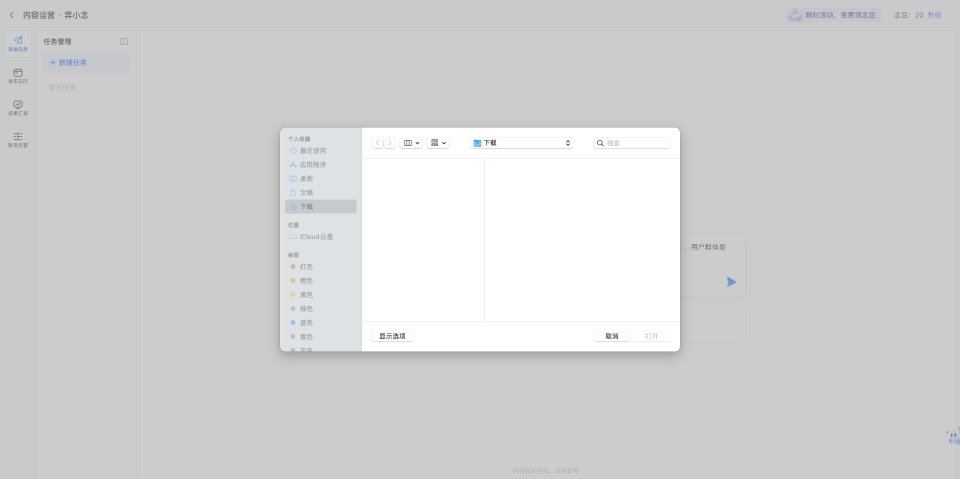Open the column view mode dropdown
This screenshot has width=960, height=479.
pyautogui.click(x=411, y=143)
